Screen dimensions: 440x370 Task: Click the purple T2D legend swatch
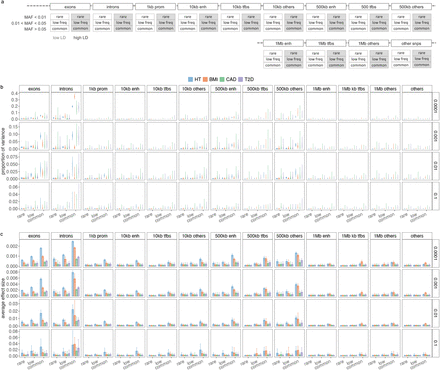tap(240, 79)
